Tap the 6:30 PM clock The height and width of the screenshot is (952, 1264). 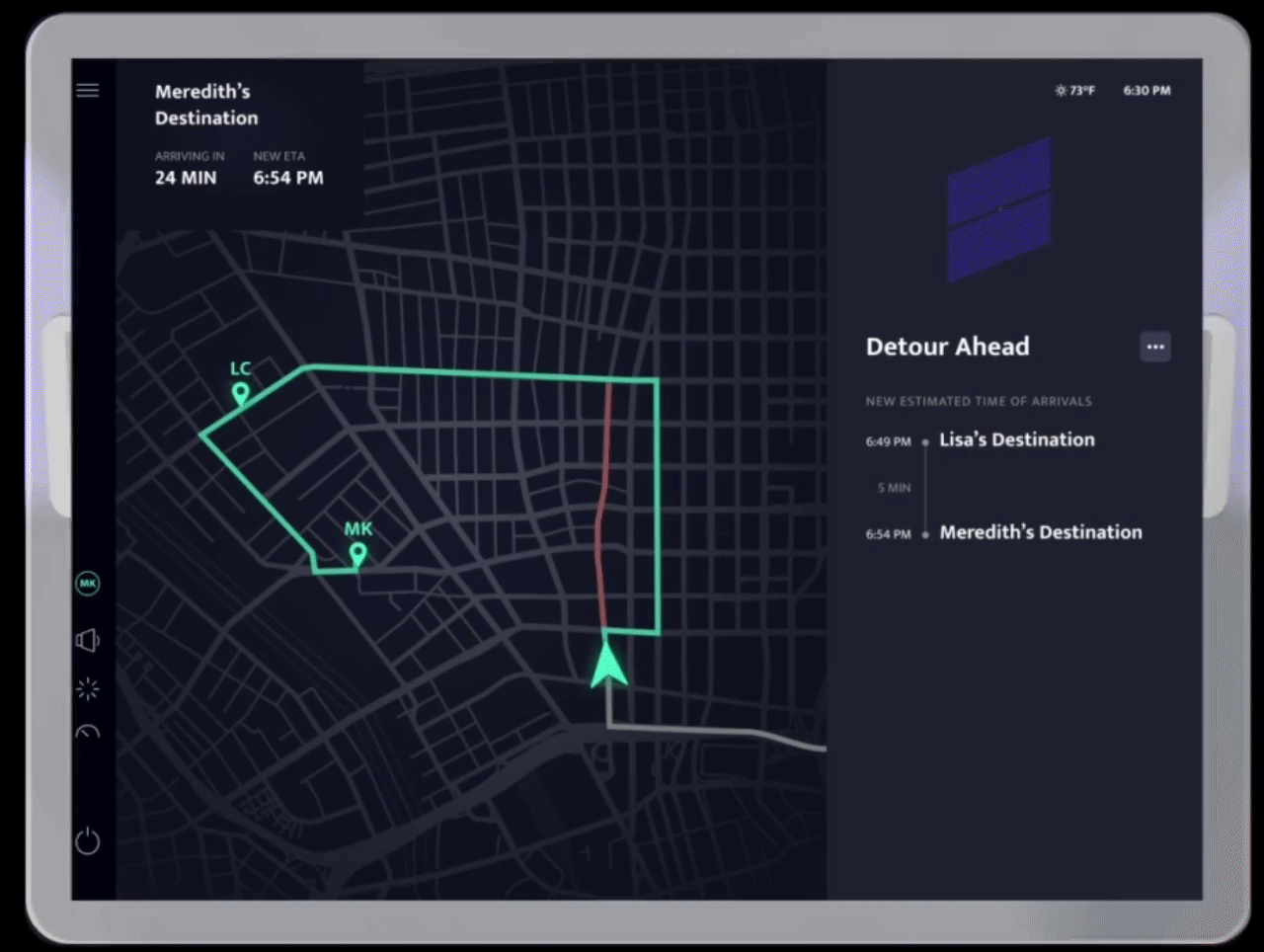1146,90
